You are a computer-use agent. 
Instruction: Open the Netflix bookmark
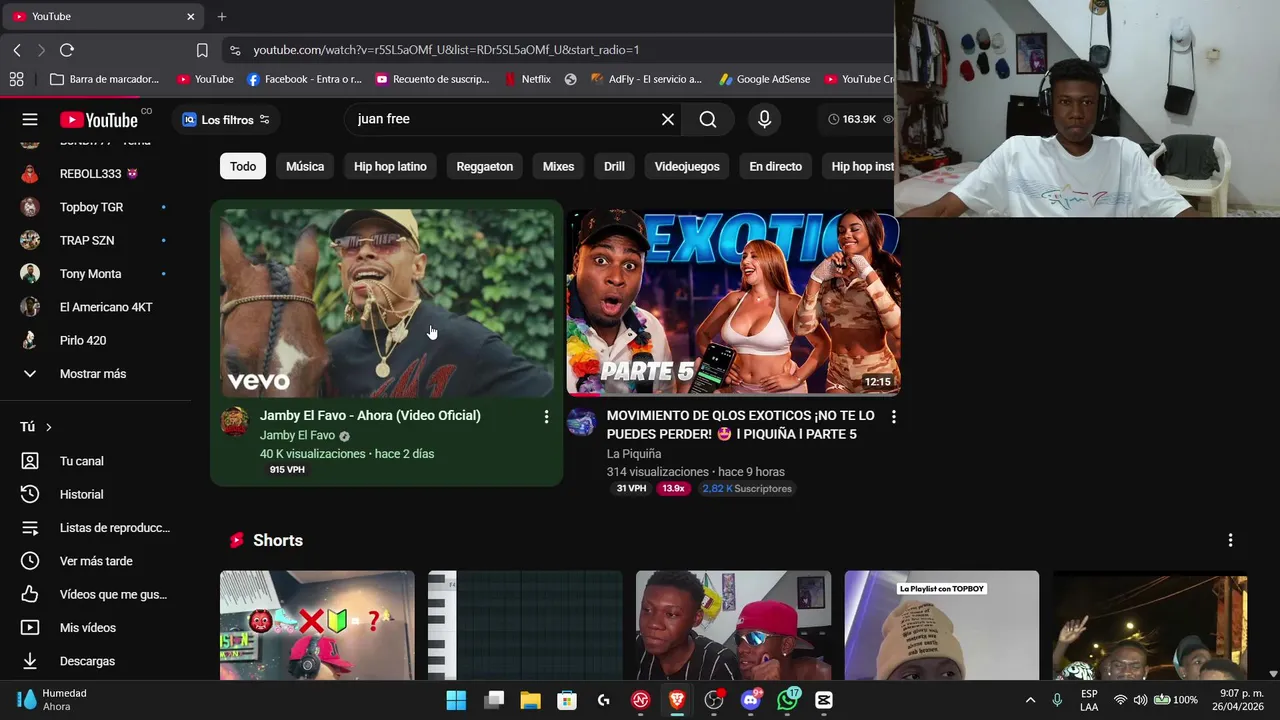point(527,79)
